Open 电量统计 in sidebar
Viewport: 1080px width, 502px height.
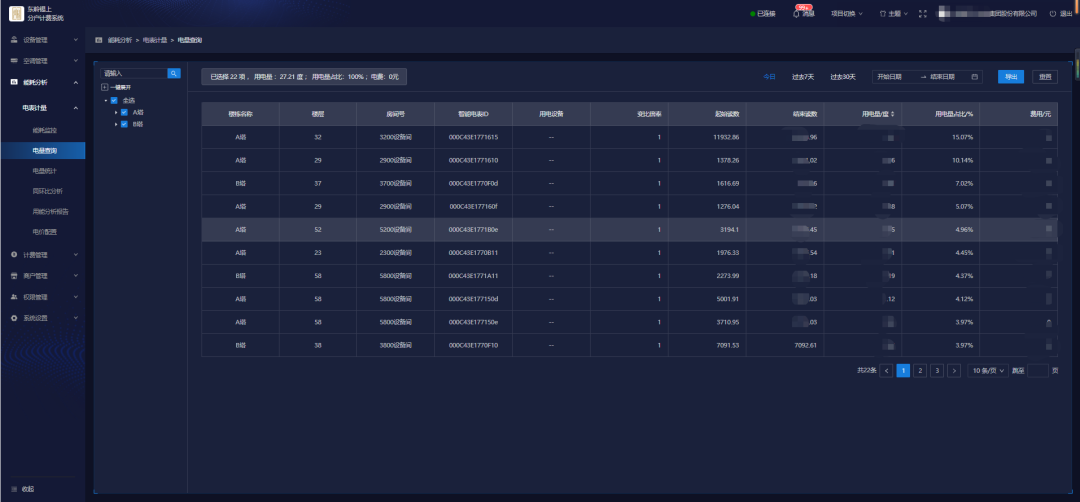[44, 171]
